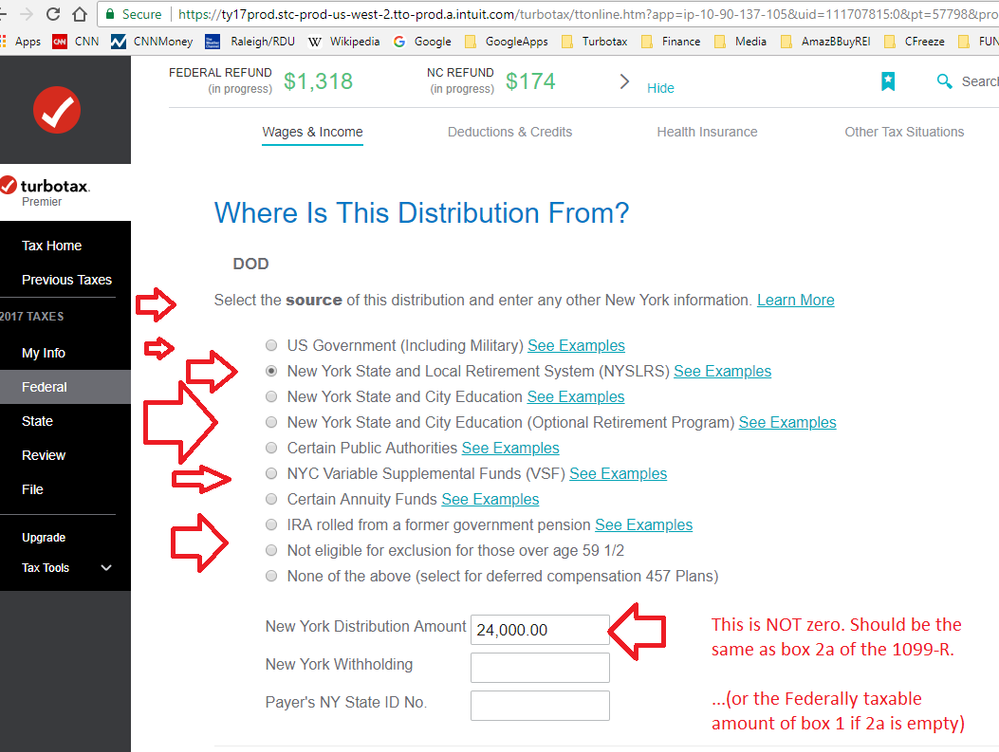See Examples for Certain Annuity Funds
Image resolution: width=999 pixels, height=752 pixels.
point(490,499)
